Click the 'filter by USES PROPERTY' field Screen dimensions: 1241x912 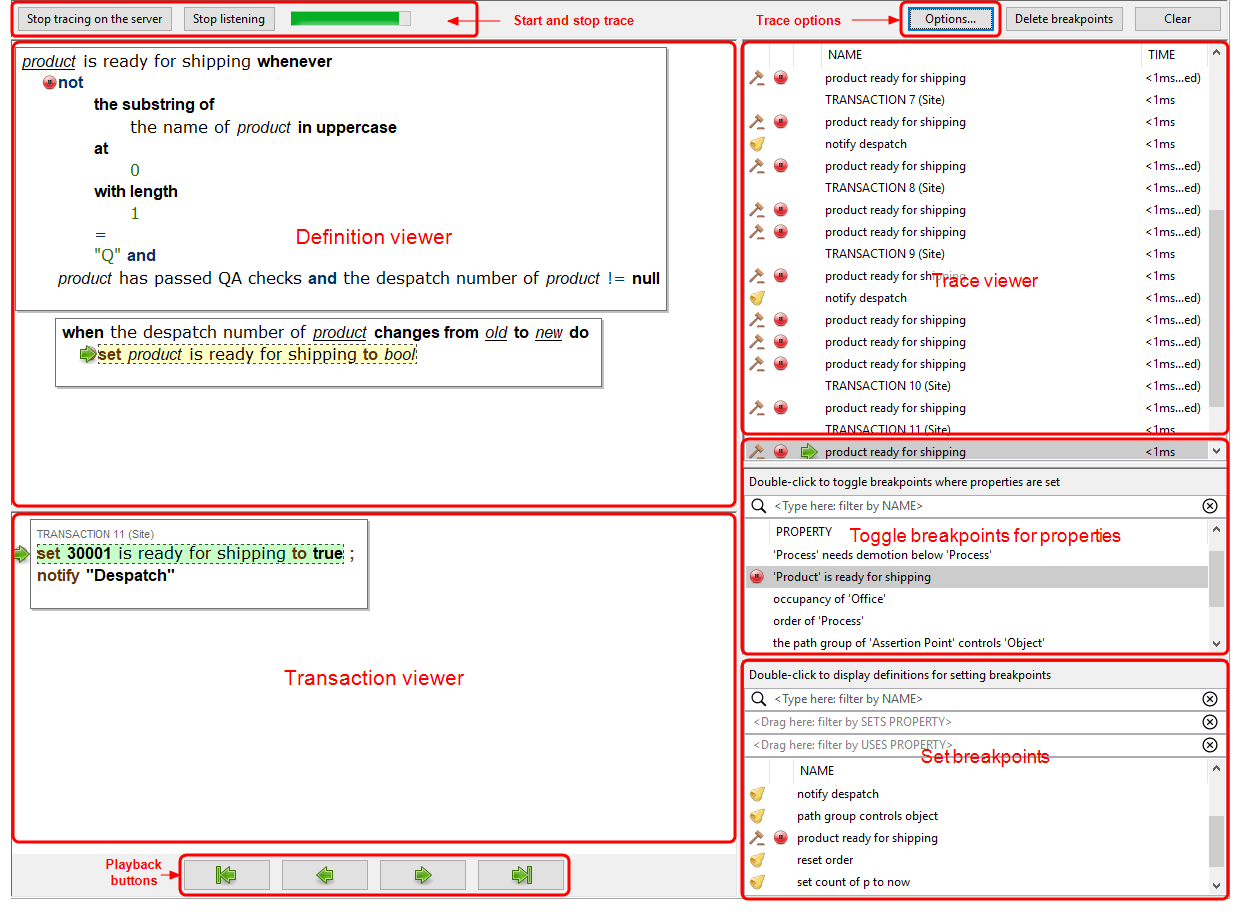click(x=975, y=745)
